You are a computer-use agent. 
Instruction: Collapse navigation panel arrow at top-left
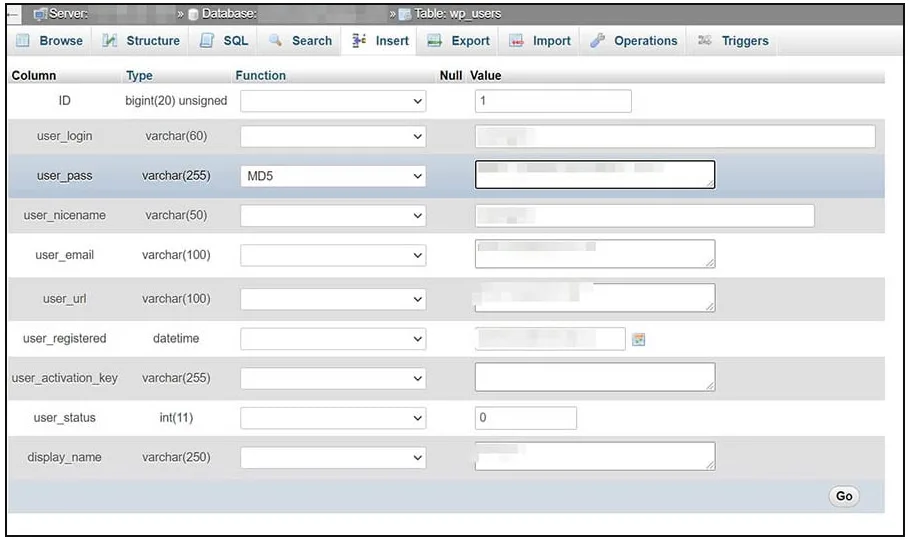coord(15,15)
